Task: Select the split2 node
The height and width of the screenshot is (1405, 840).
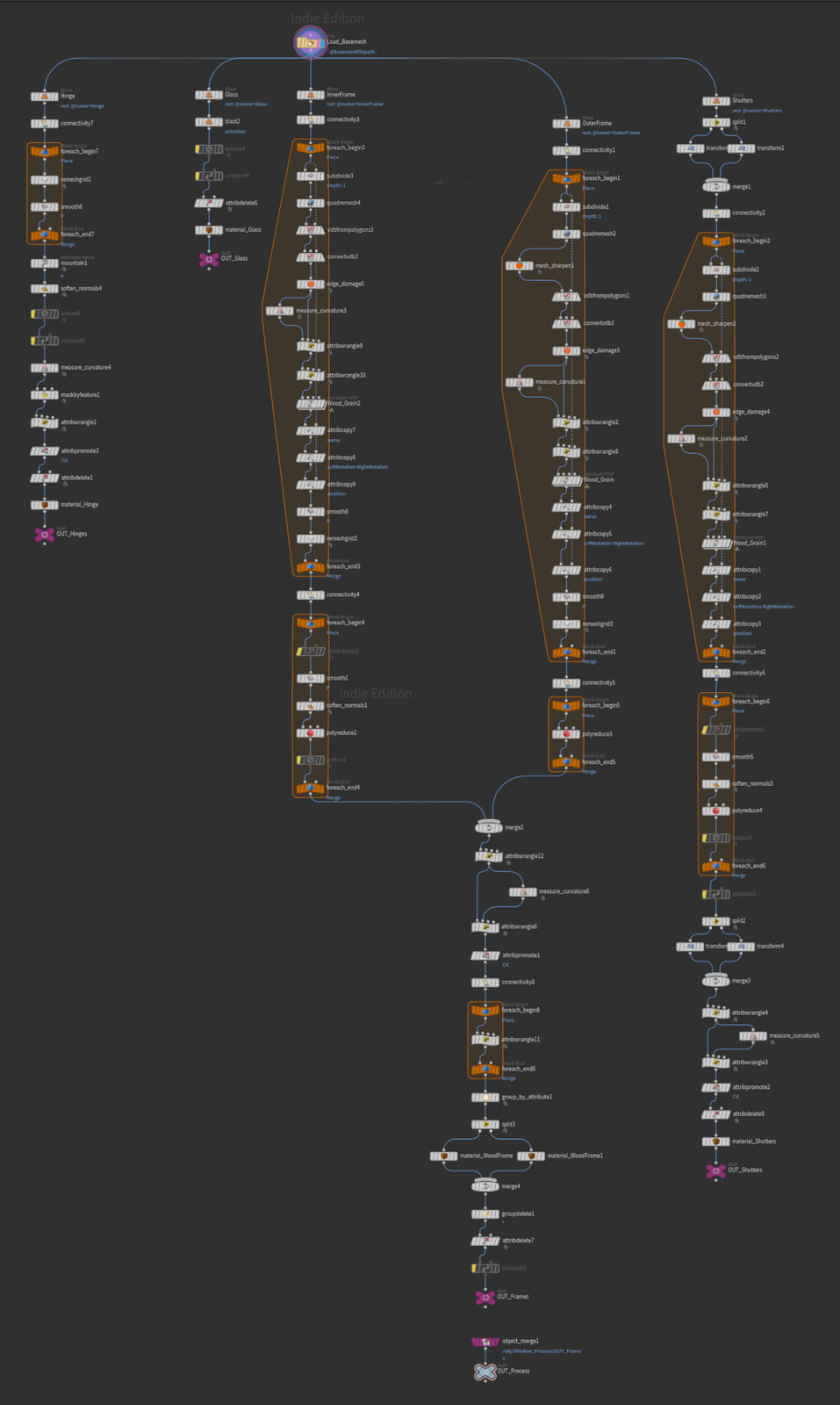Action: pyautogui.click(x=716, y=921)
